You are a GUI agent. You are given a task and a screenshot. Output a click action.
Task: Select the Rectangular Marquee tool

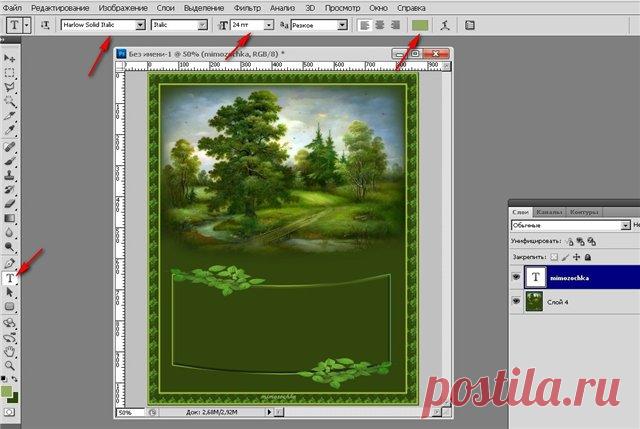[x=9, y=73]
